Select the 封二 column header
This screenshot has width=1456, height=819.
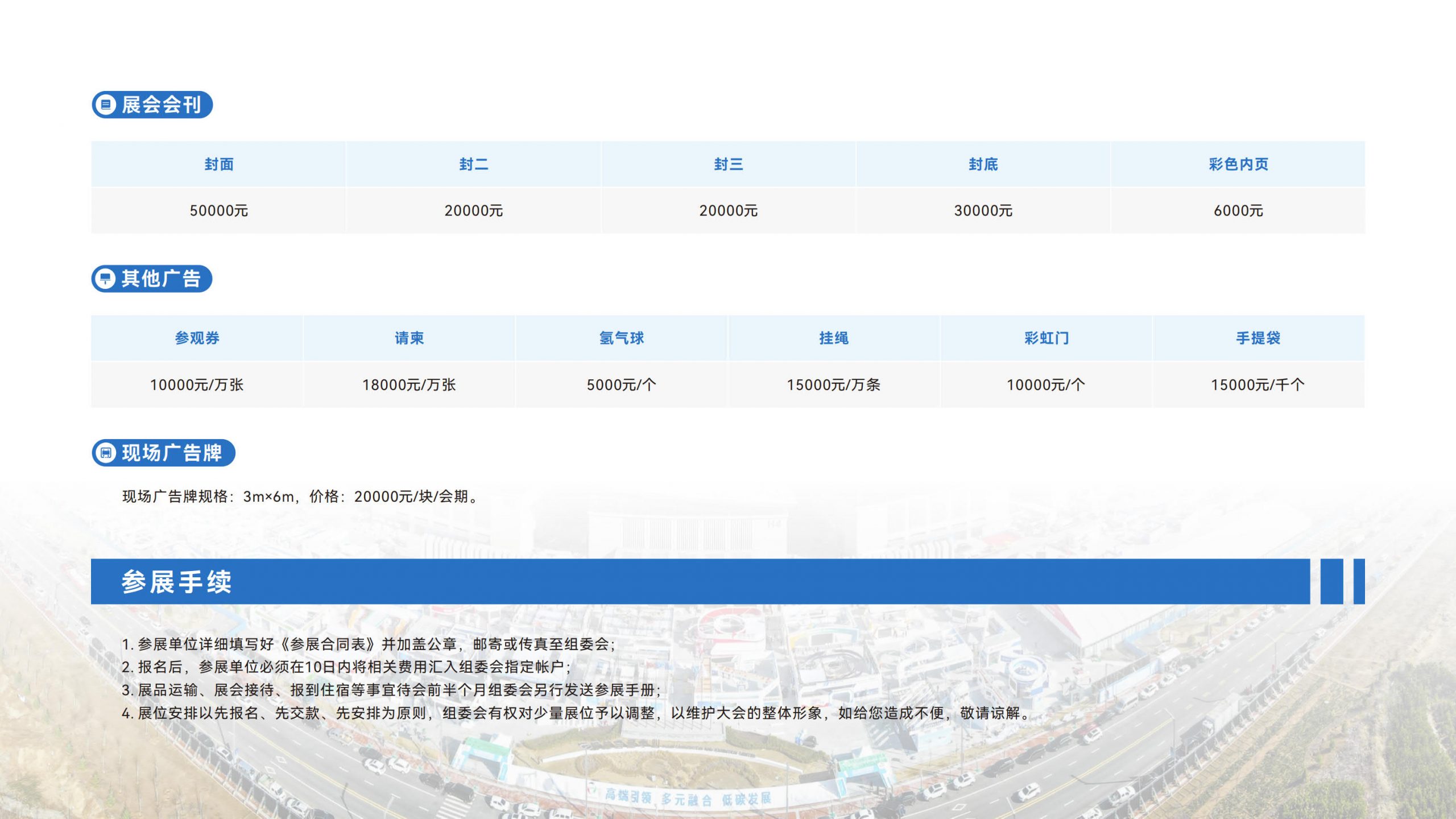click(473, 164)
